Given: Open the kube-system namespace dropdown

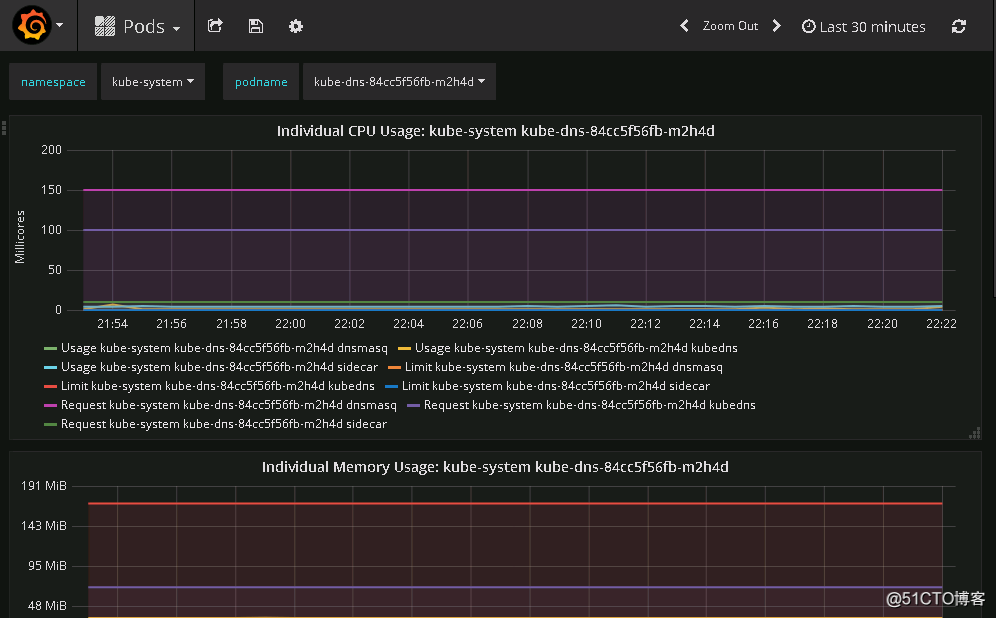Looking at the screenshot, I should point(153,81).
